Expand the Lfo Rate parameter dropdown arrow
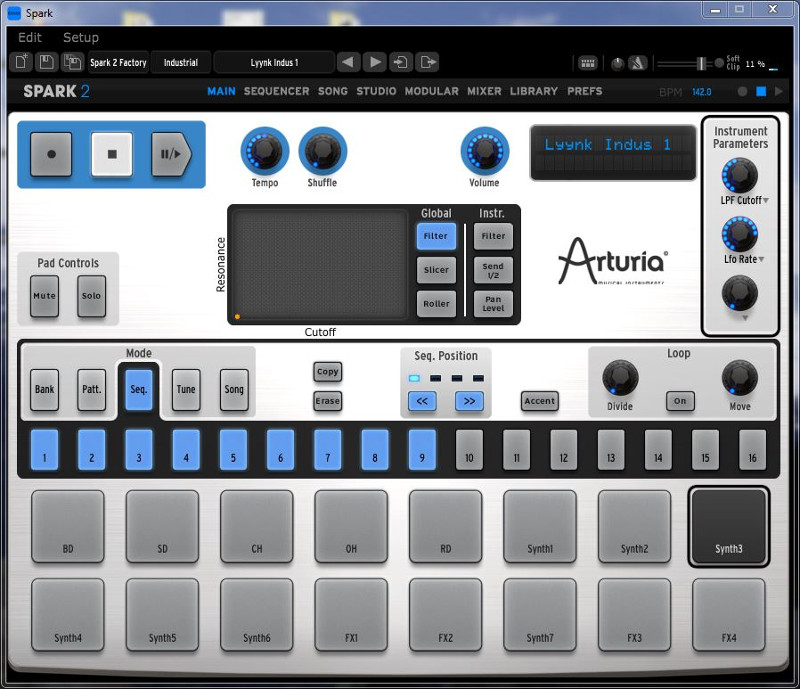800x689 pixels. (x=761, y=259)
